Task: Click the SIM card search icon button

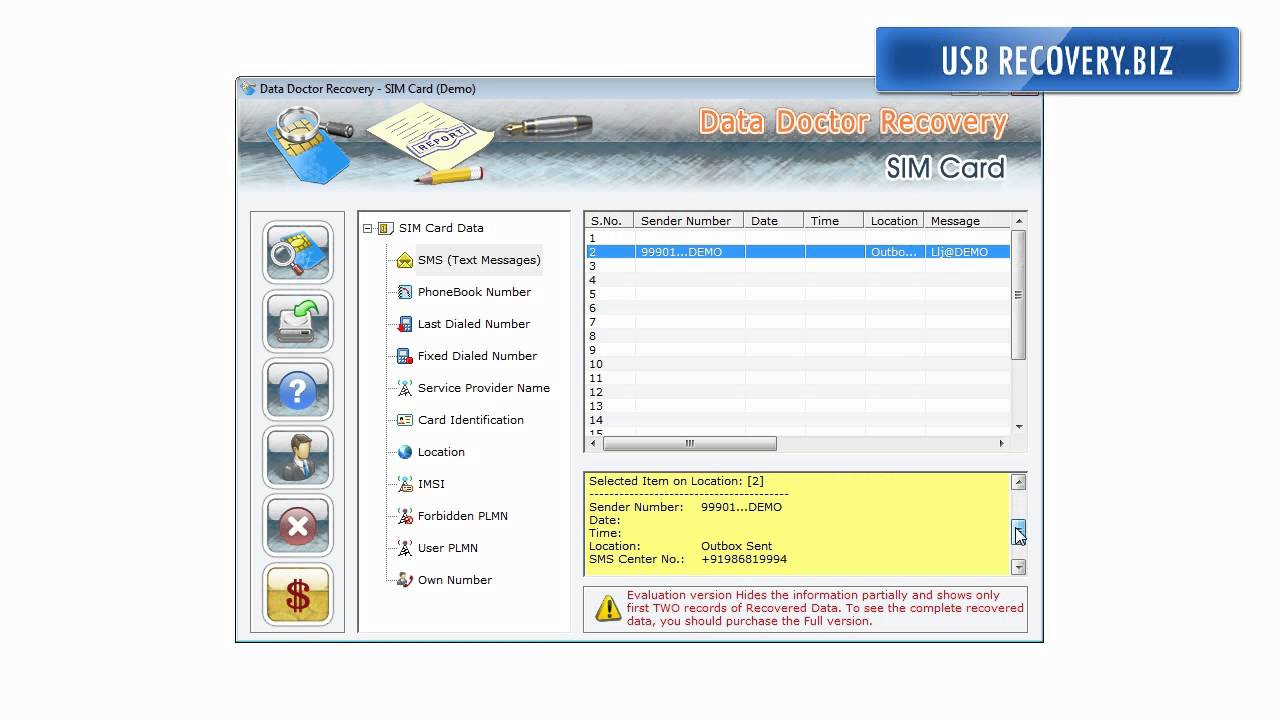Action: (x=297, y=252)
